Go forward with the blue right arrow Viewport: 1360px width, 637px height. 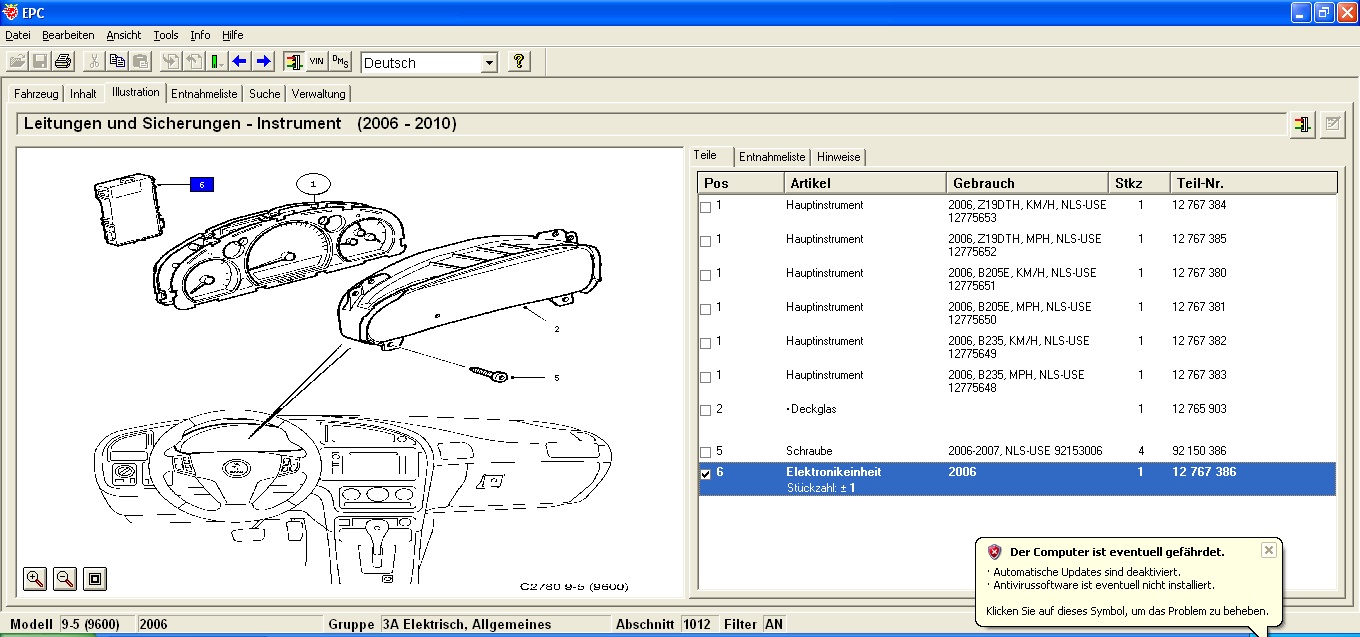[264, 62]
